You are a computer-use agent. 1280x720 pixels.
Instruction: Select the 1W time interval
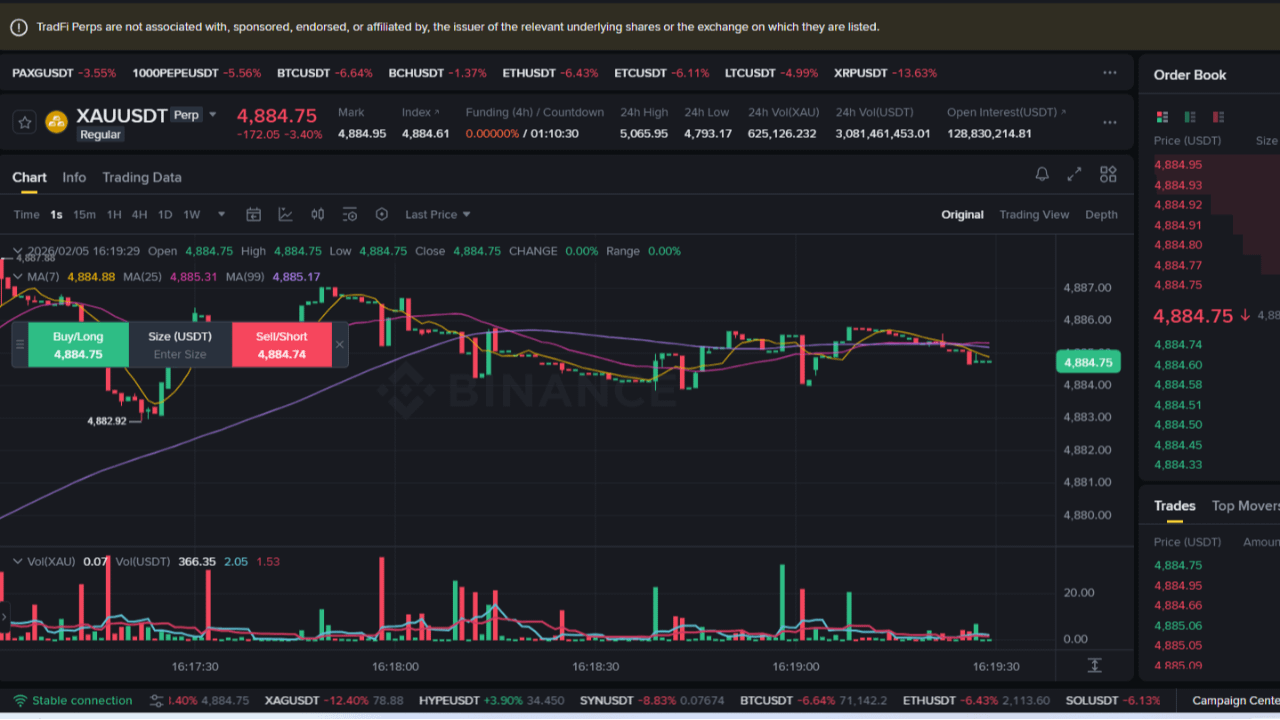pyautogui.click(x=191, y=214)
